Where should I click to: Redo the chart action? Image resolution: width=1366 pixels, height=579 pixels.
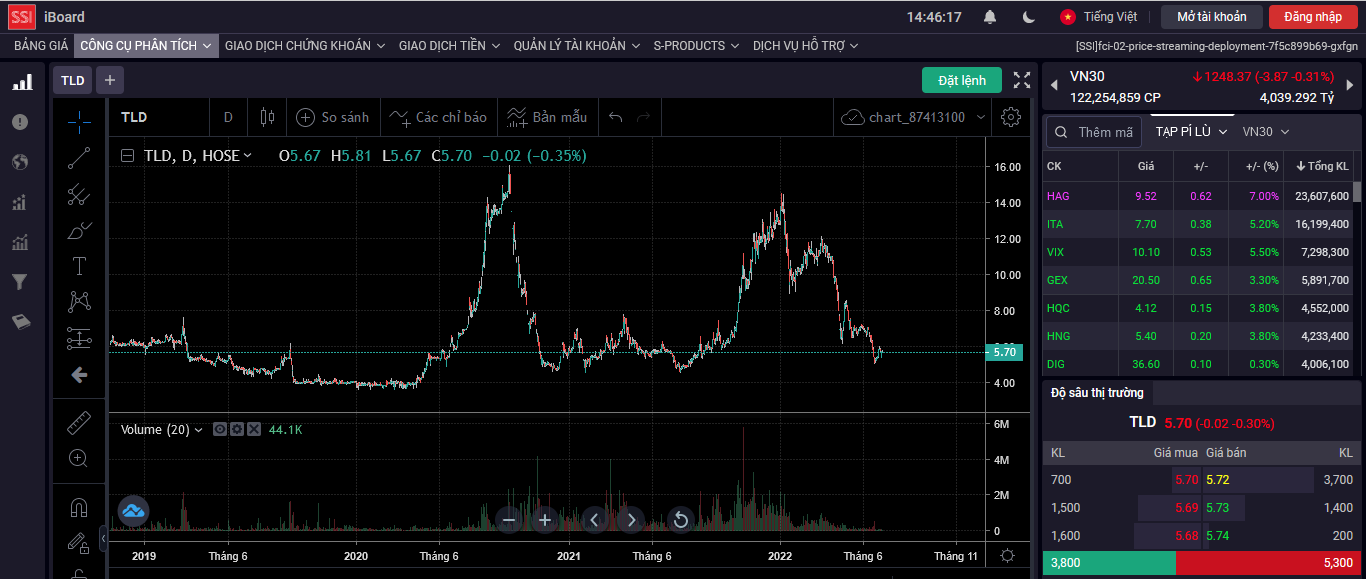tap(644, 117)
